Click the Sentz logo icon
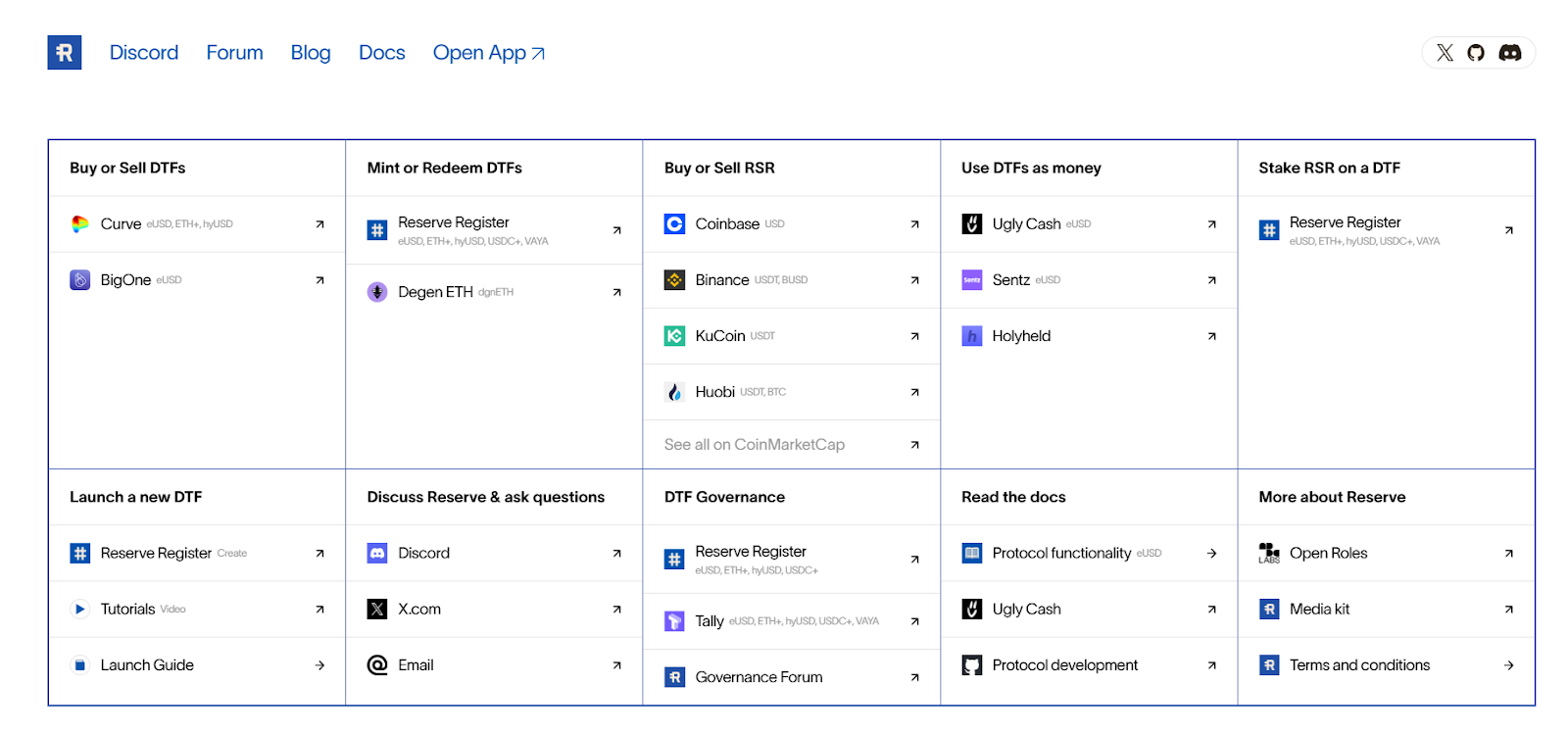 pos(972,280)
